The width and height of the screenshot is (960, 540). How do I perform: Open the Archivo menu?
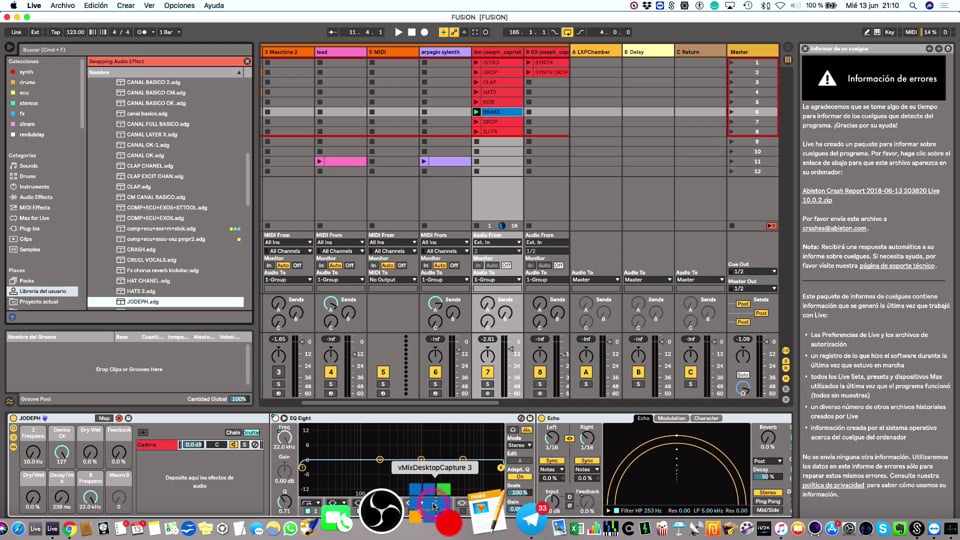(62, 6)
